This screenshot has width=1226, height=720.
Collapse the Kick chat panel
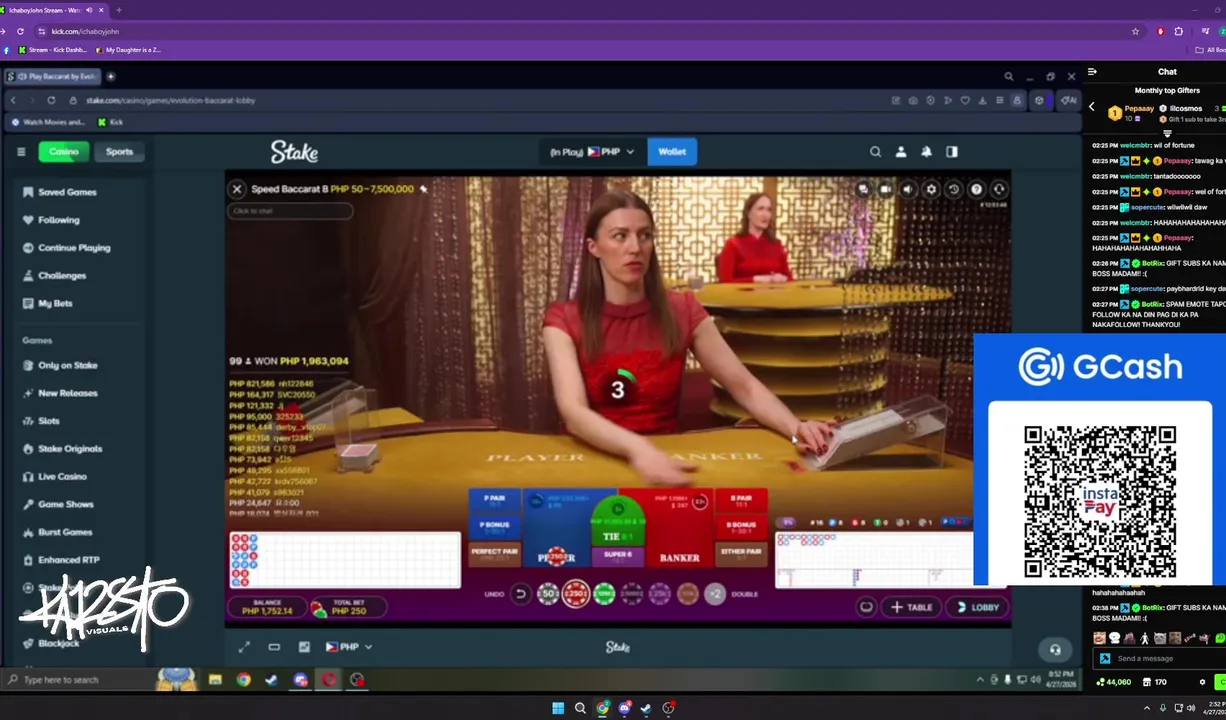click(1092, 72)
